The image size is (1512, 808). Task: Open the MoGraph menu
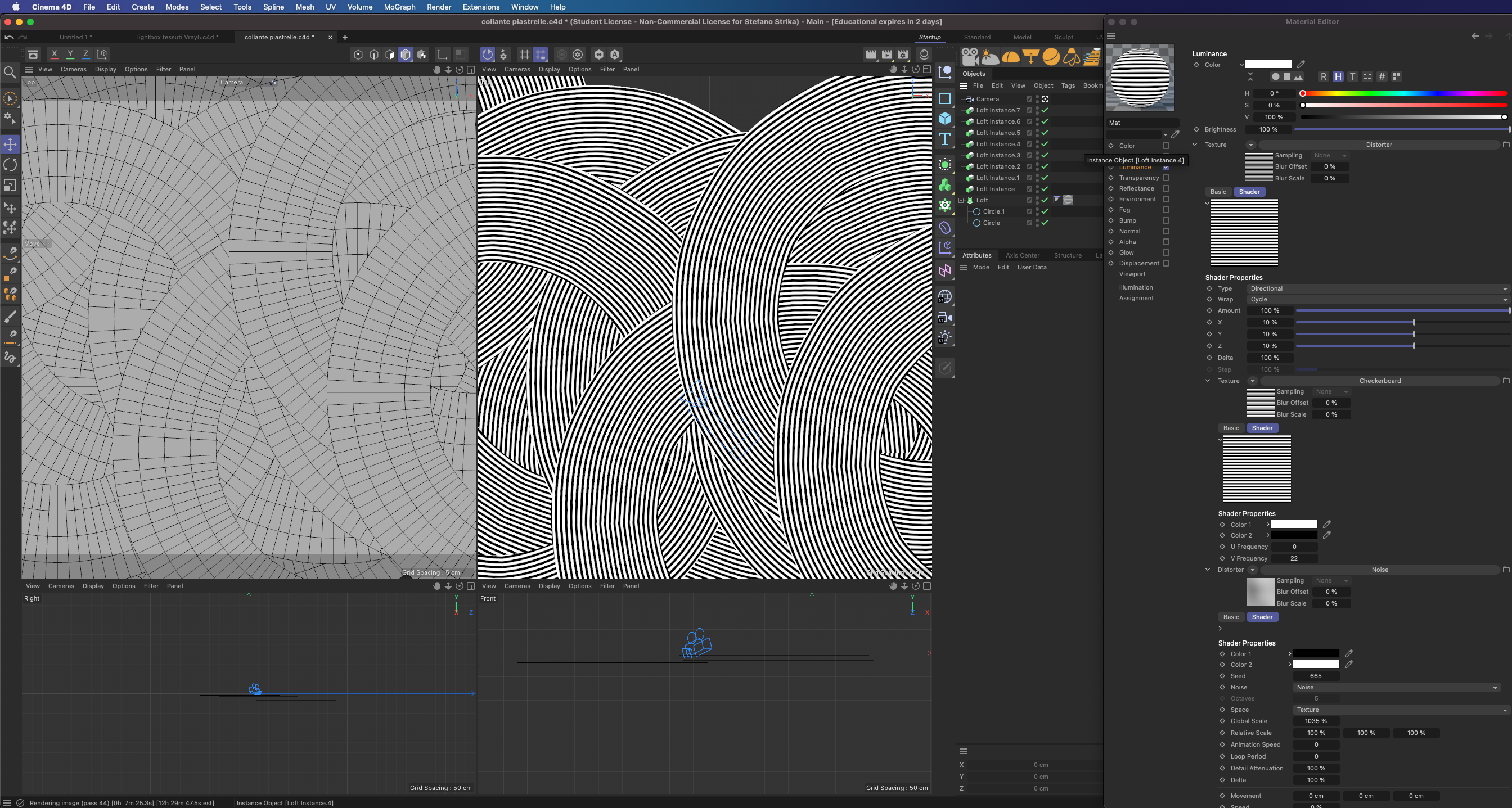399,7
